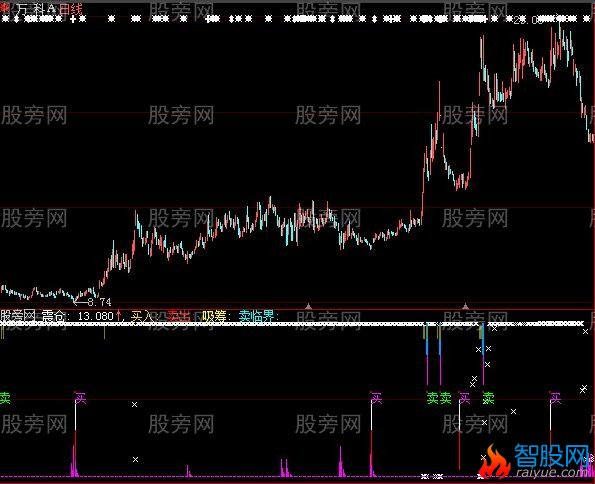
Task: Select the 万科A stock name title
Action: point(36,9)
